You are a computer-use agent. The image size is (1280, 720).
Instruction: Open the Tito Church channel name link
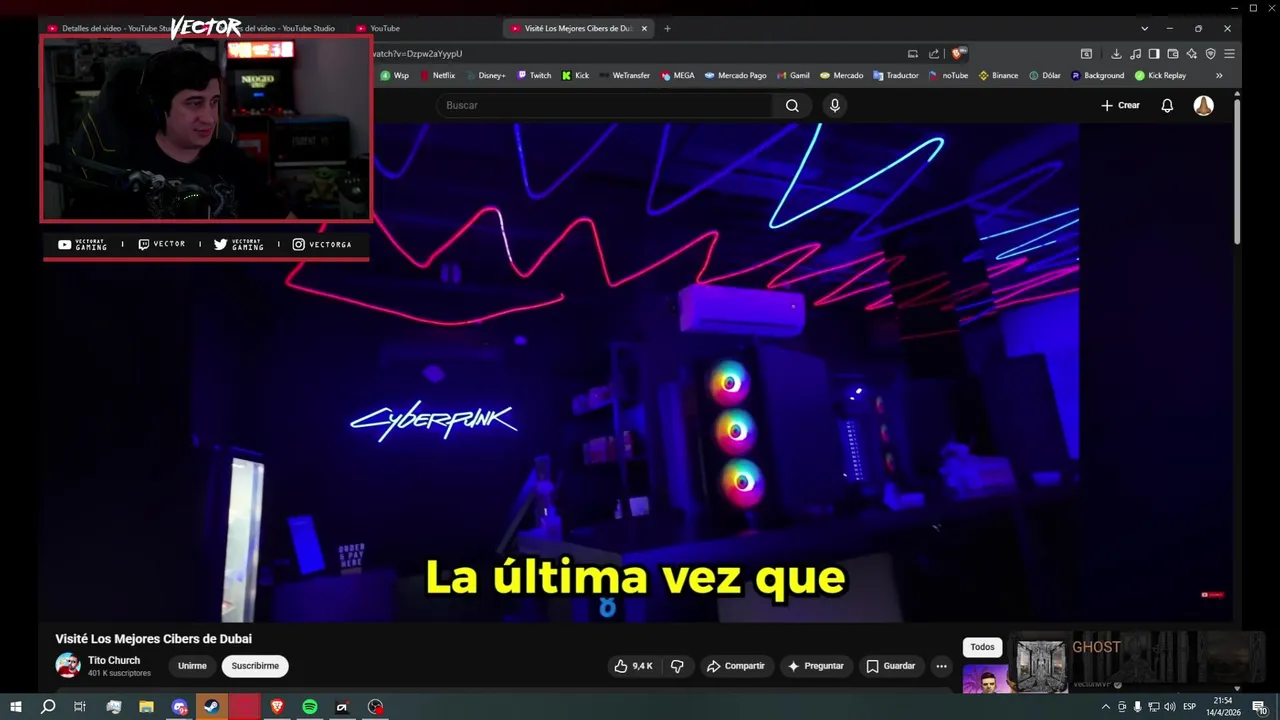(x=114, y=661)
